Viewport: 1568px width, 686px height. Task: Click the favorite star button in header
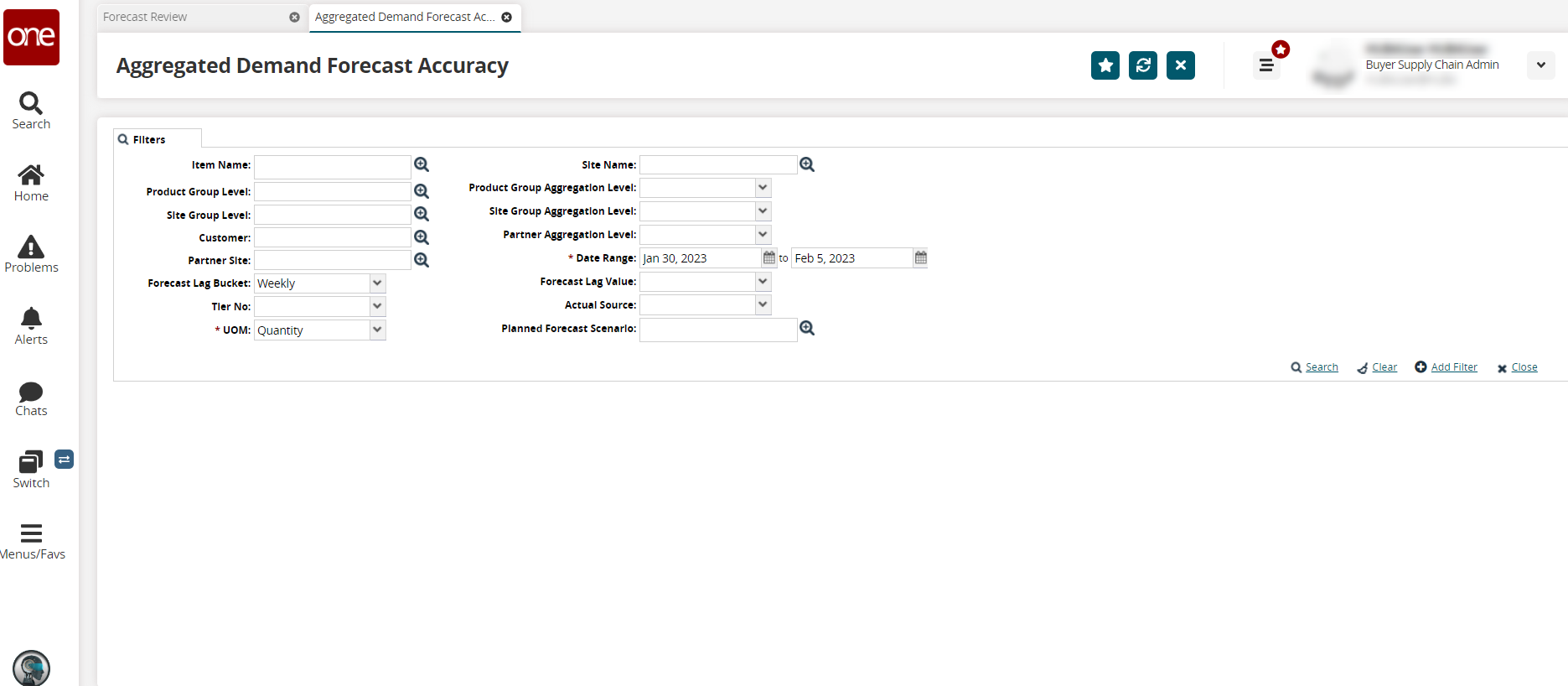click(x=1105, y=65)
